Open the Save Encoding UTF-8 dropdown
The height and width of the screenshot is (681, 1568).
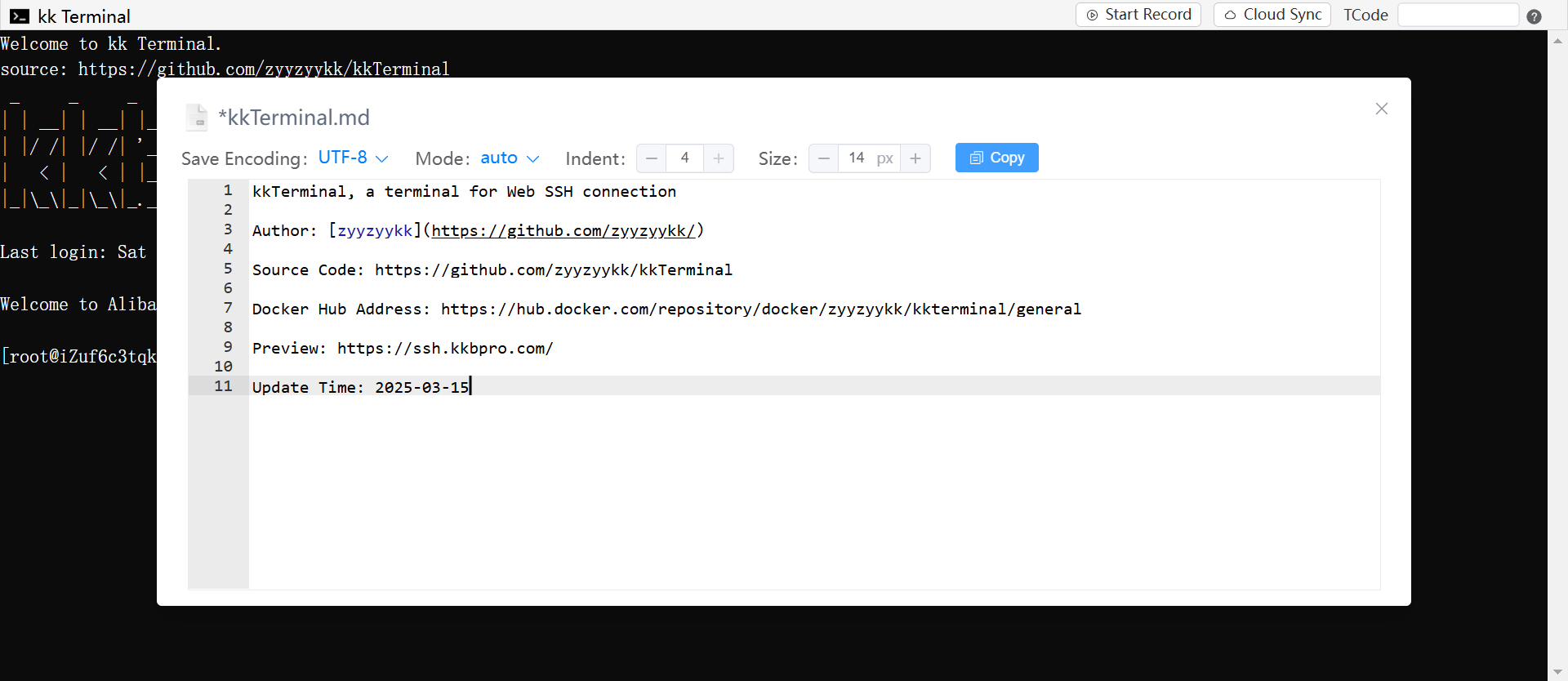coord(353,158)
